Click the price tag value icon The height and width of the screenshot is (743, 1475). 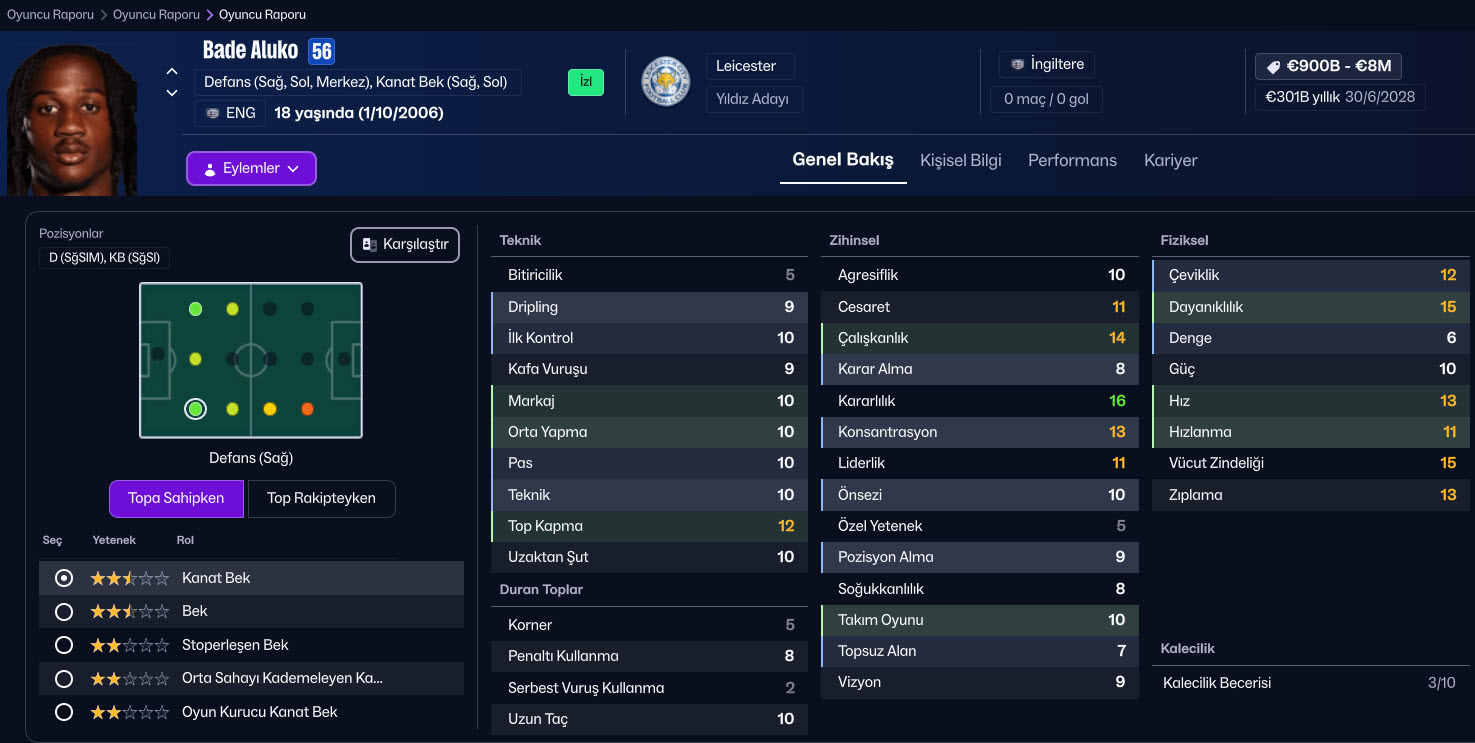coord(1273,67)
